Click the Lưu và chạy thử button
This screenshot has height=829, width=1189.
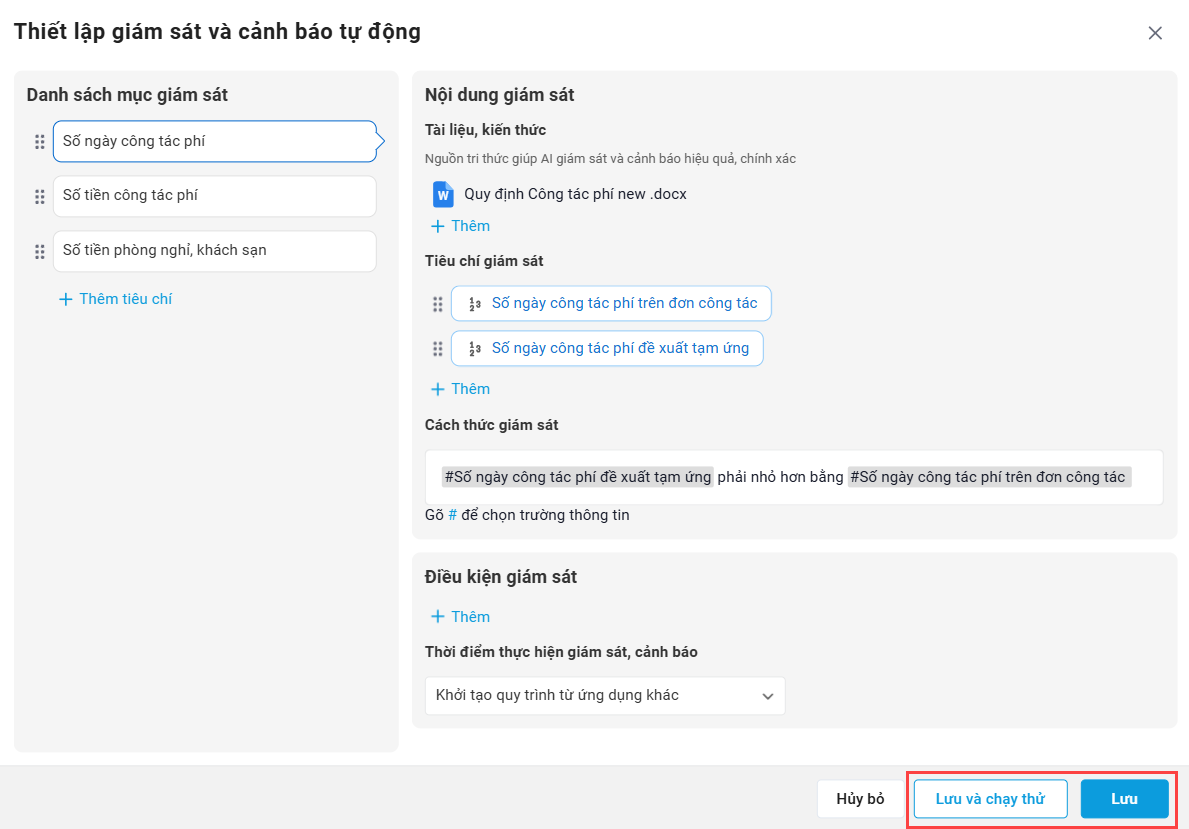pos(990,799)
